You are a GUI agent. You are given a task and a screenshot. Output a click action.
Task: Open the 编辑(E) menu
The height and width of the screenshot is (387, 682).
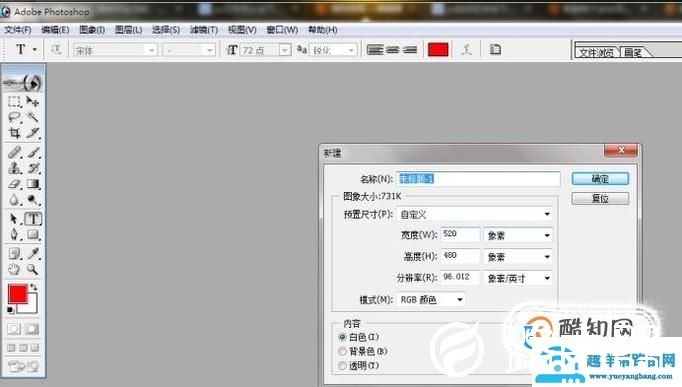pyautogui.click(x=55, y=30)
